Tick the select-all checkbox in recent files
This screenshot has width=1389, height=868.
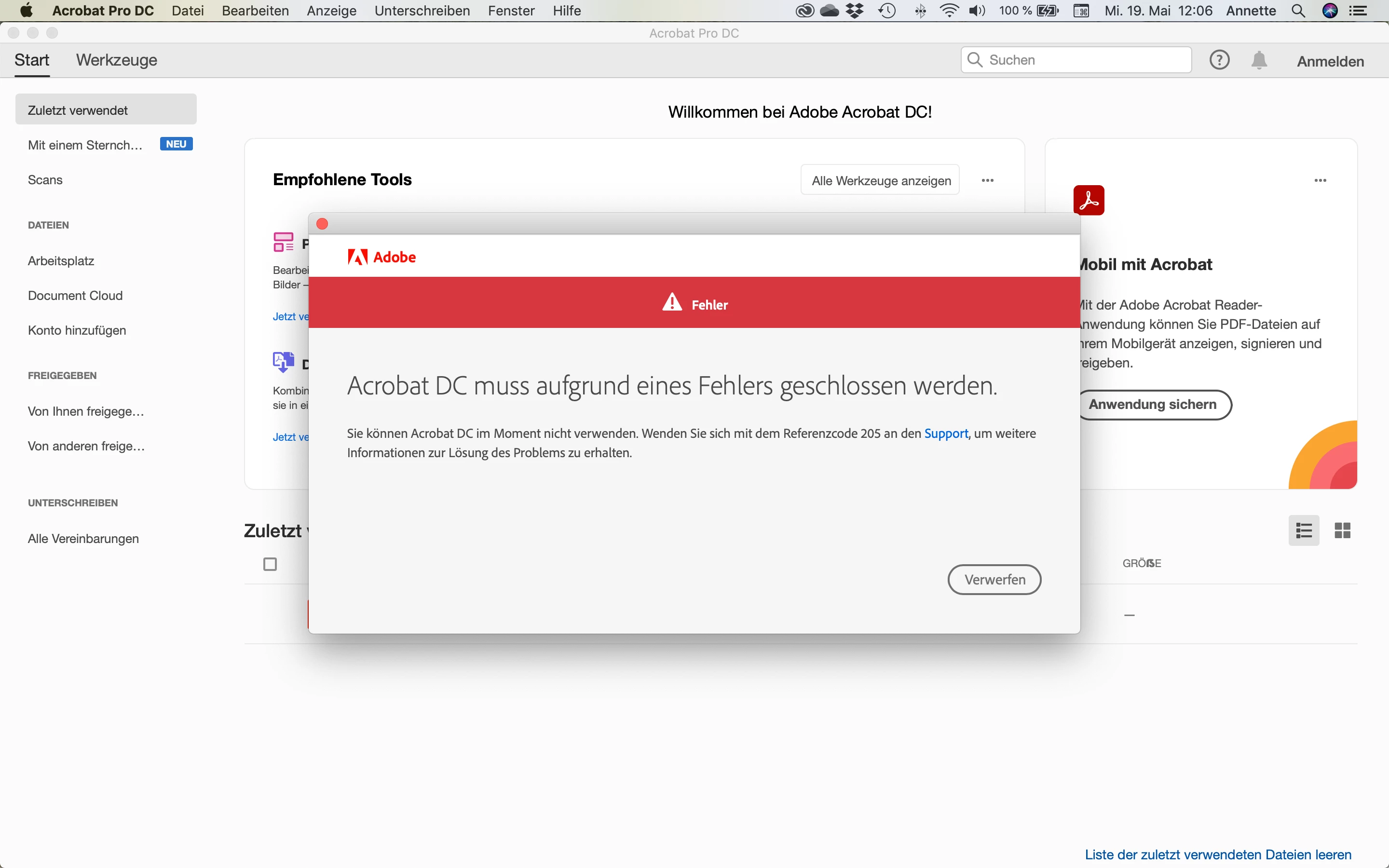(x=270, y=564)
